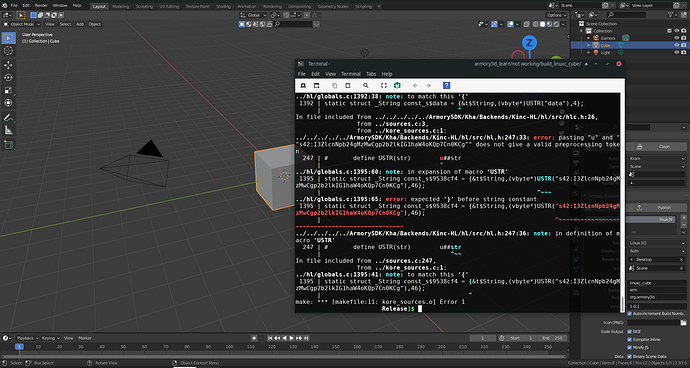Select the Select Box tool

pyautogui.click(x=8, y=38)
